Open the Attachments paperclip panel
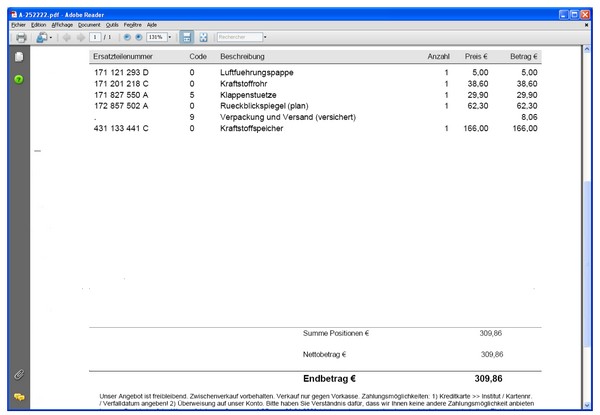The image size is (600, 415). [18, 374]
